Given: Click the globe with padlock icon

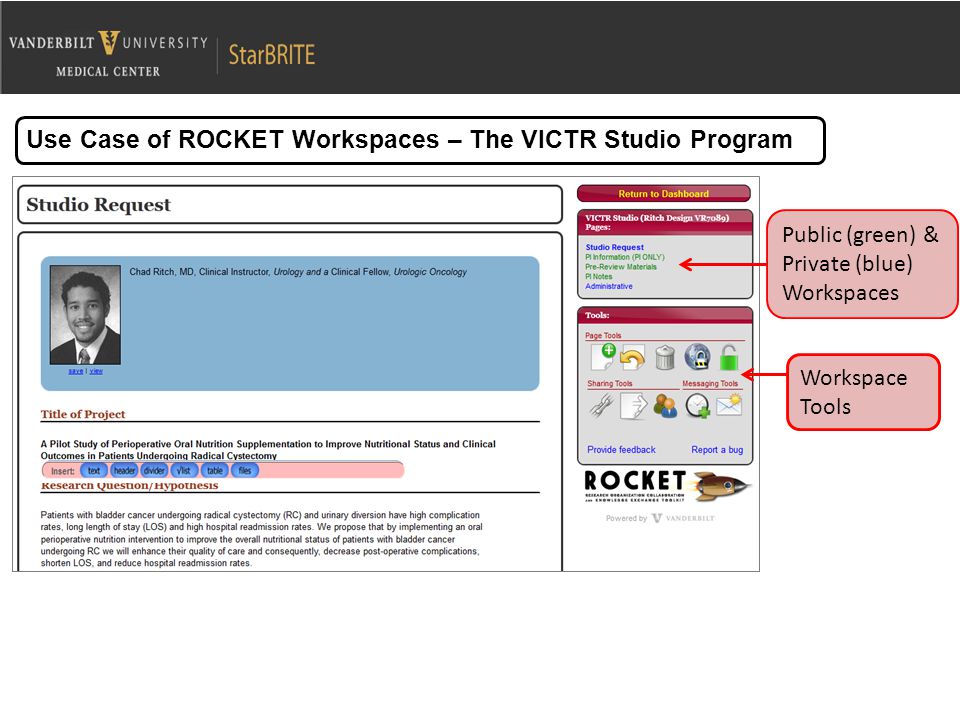Looking at the screenshot, I should 697,357.
